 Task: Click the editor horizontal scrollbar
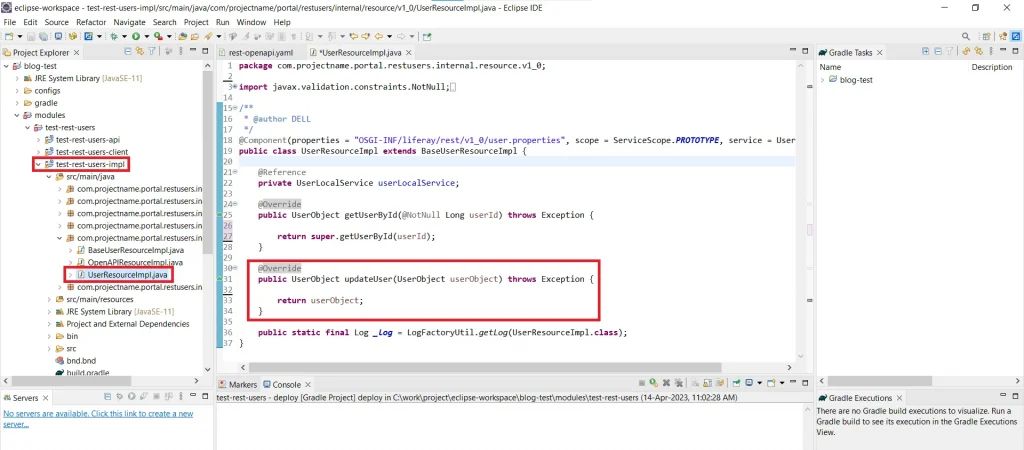pos(485,368)
